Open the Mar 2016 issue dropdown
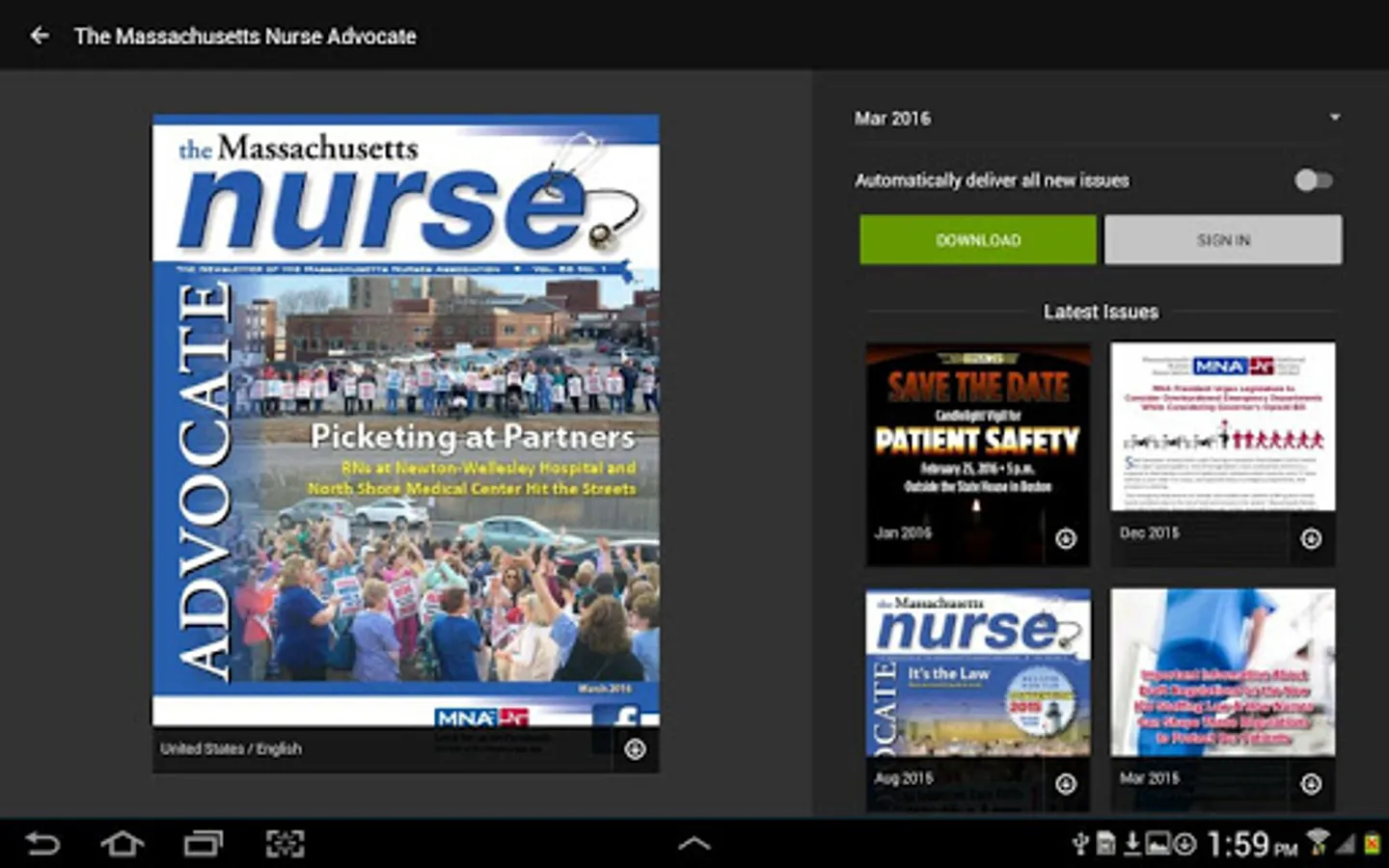 [1097, 119]
